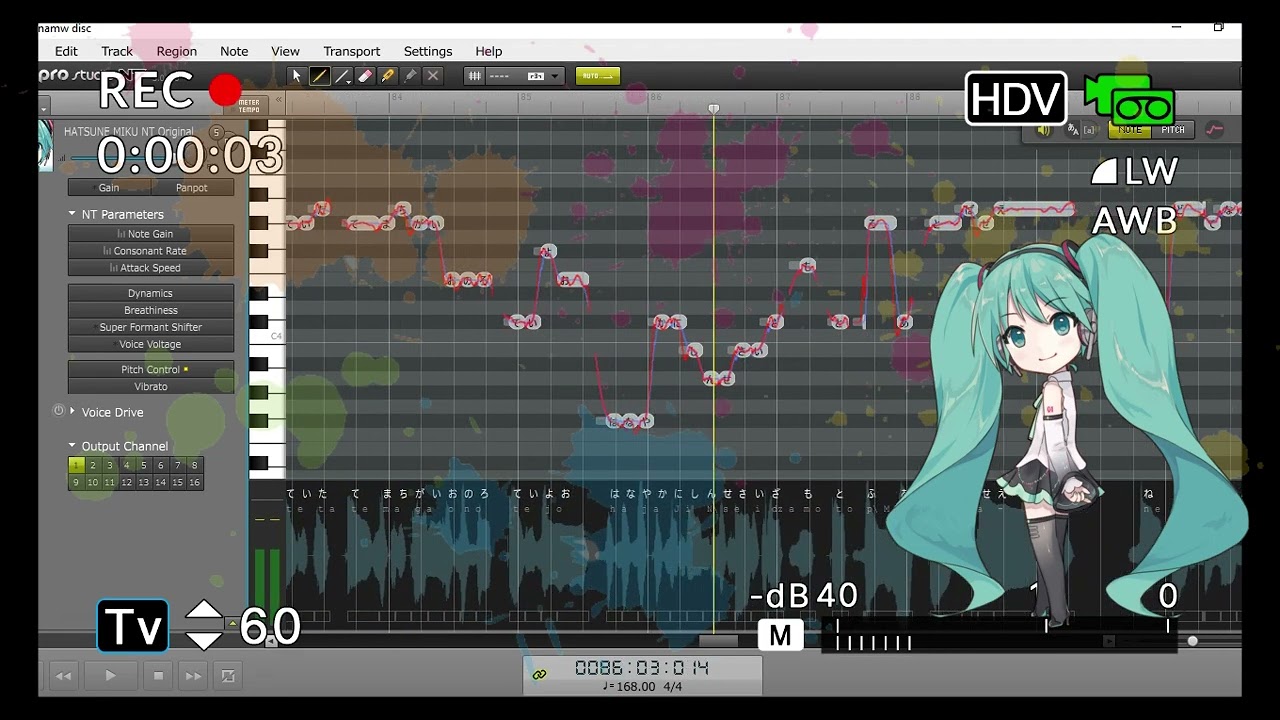
Task: Switch to PITCH edit mode
Action: tap(1173, 130)
